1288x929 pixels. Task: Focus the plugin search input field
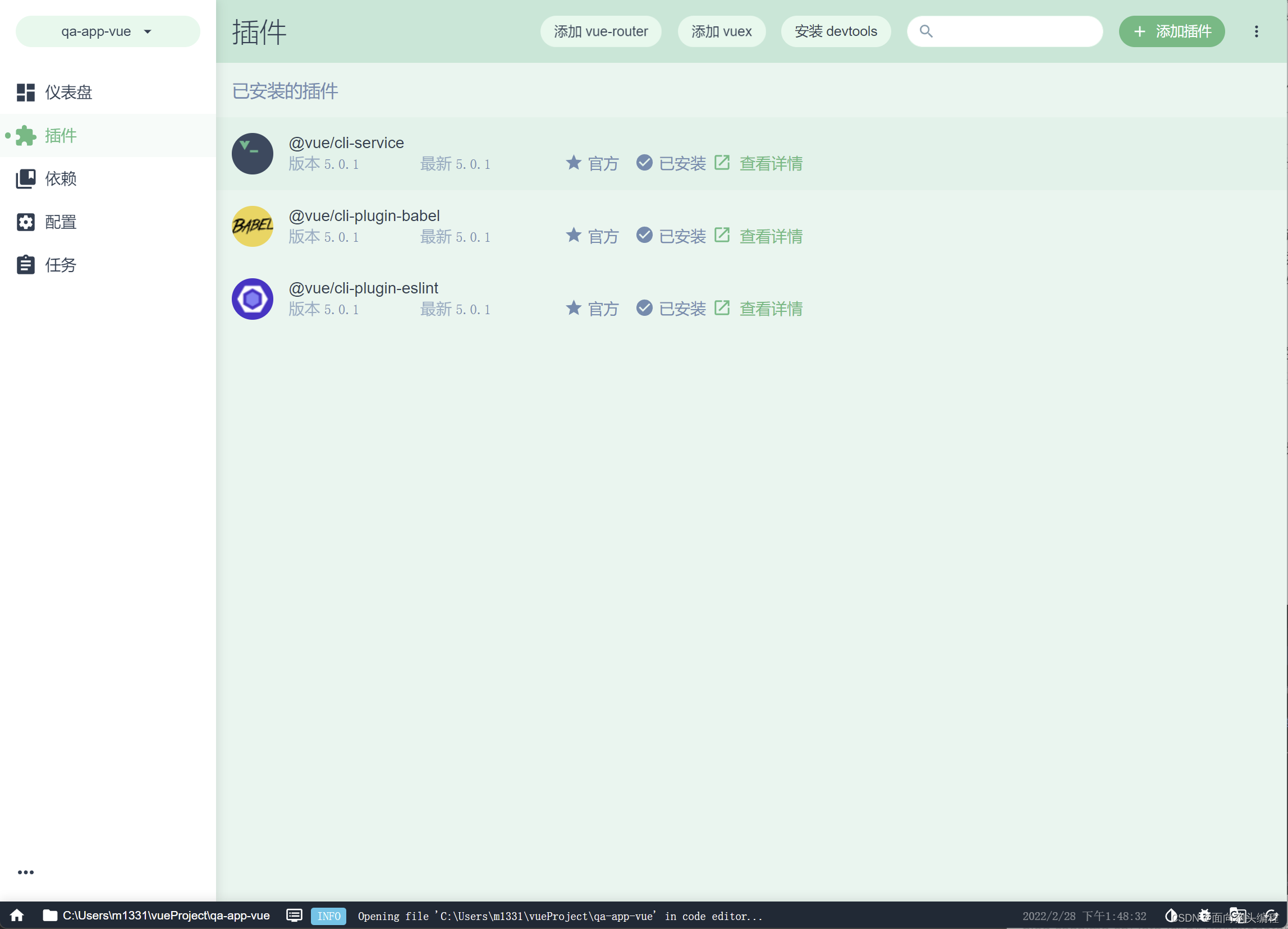(x=1014, y=31)
